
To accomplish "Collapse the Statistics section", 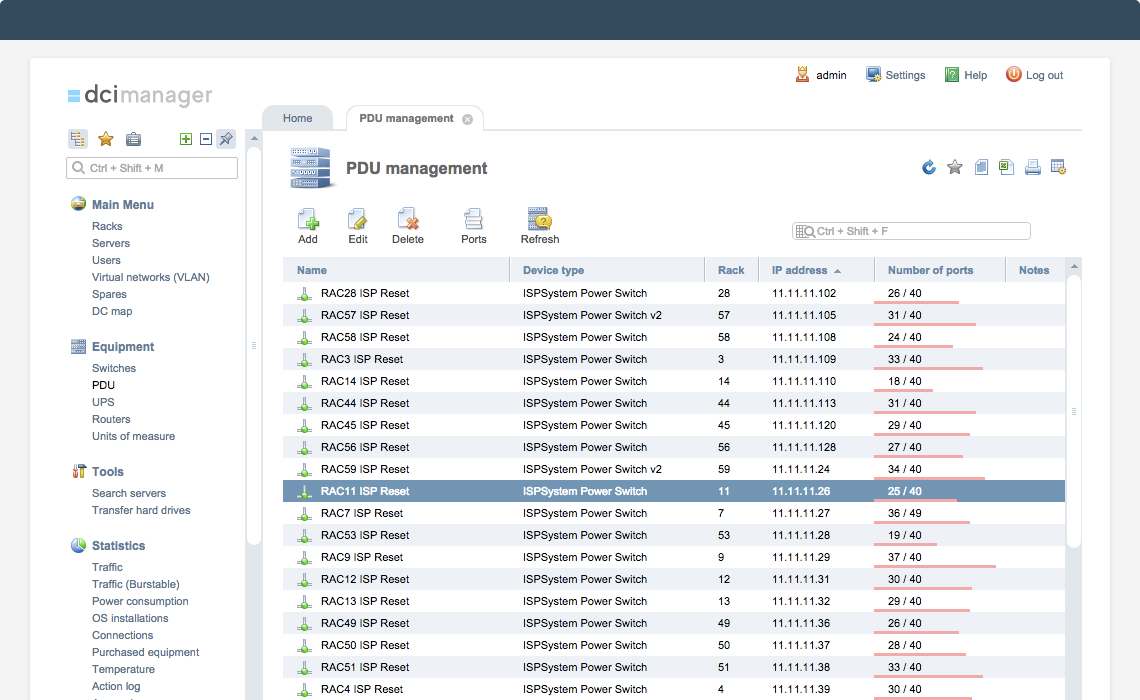I will coord(119,545).
